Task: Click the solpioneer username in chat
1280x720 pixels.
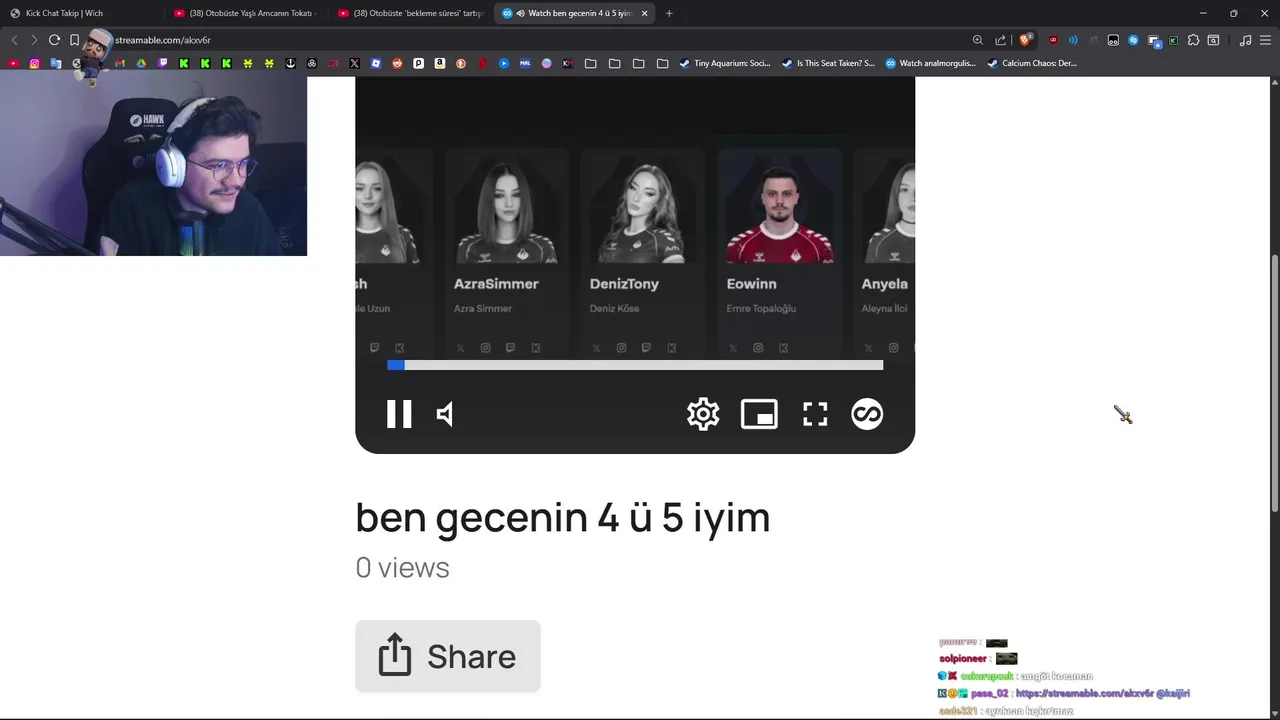Action: click(962, 659)
